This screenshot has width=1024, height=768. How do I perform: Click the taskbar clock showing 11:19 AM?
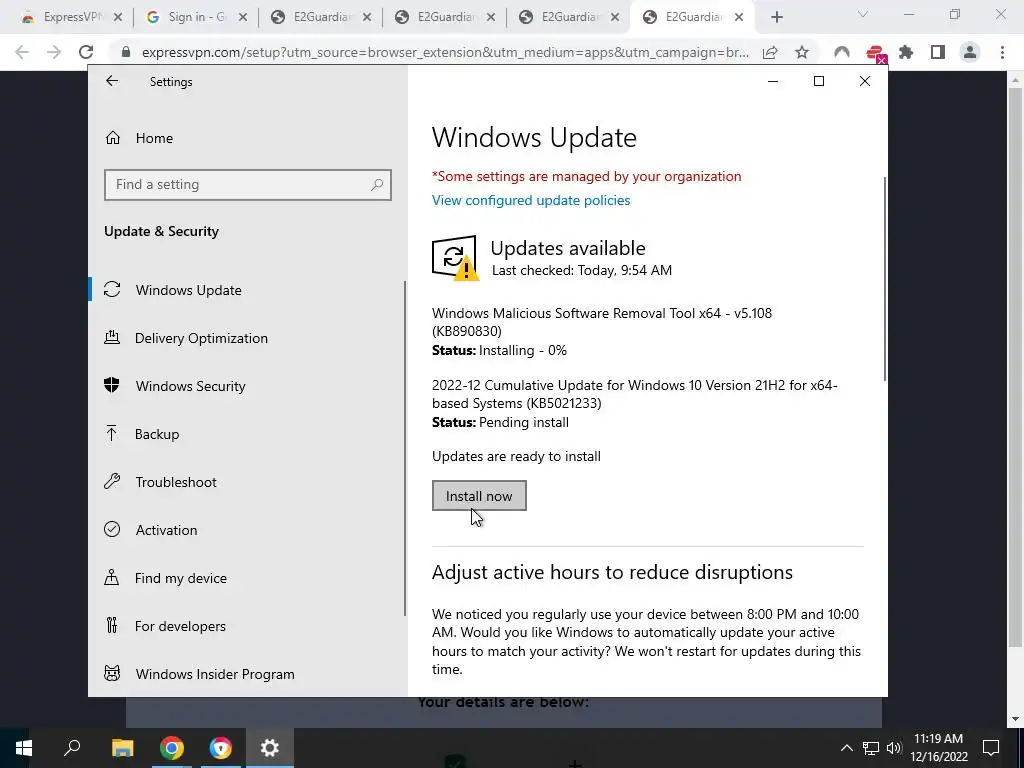point(938,748)
